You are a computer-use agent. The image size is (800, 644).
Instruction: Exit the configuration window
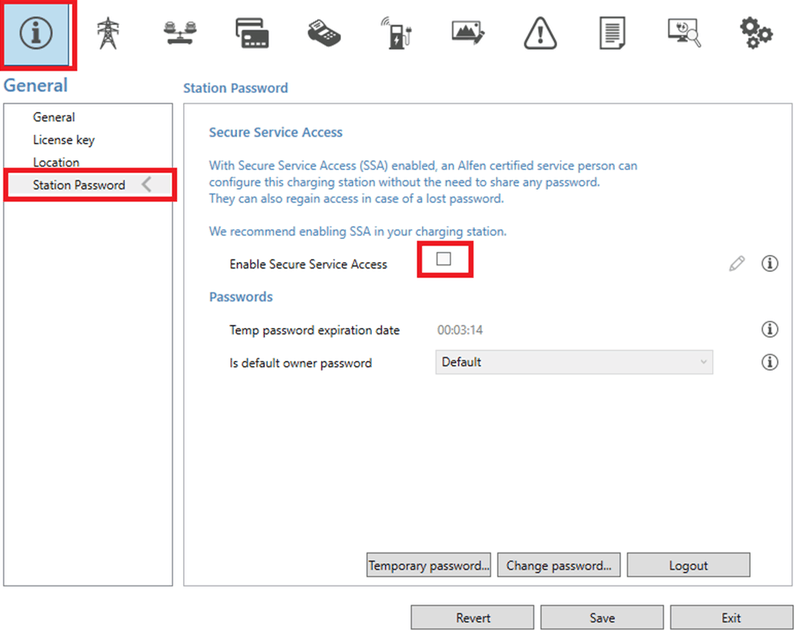click(x=732, y=618)
